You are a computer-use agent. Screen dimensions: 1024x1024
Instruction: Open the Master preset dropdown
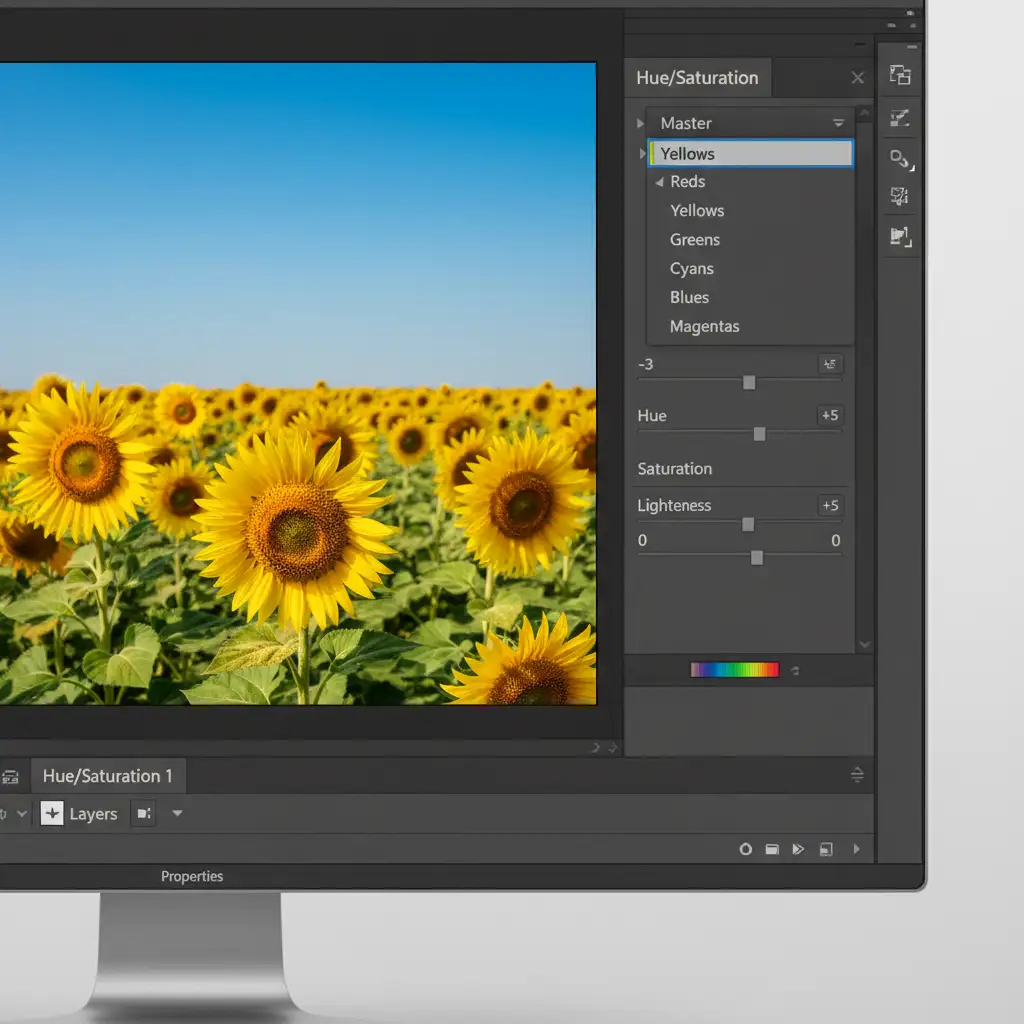pyautogui.click(x=838, y=123)
